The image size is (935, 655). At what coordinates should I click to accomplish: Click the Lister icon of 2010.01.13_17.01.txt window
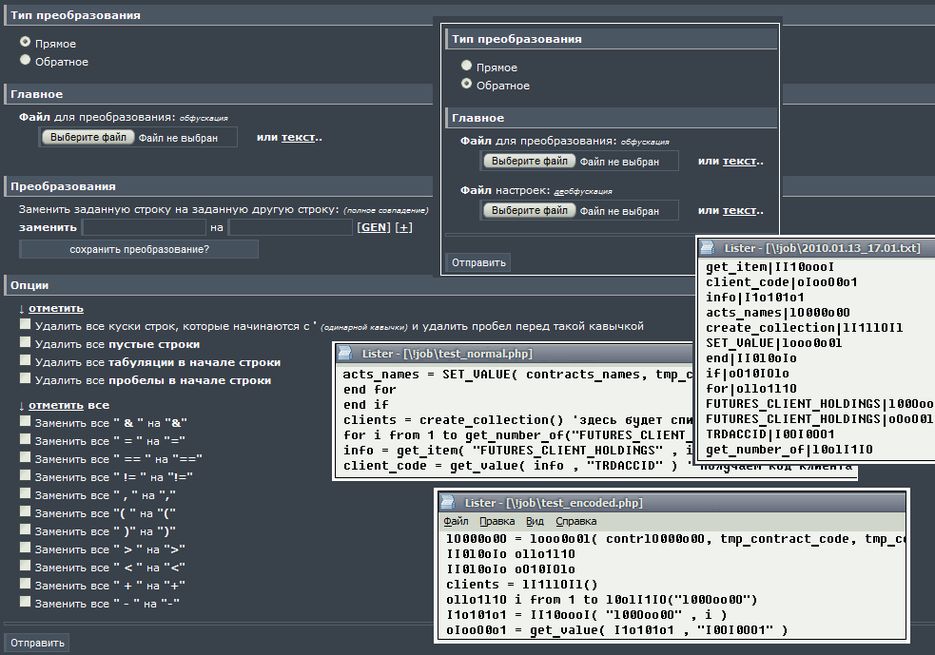click(x=708, y=248)
